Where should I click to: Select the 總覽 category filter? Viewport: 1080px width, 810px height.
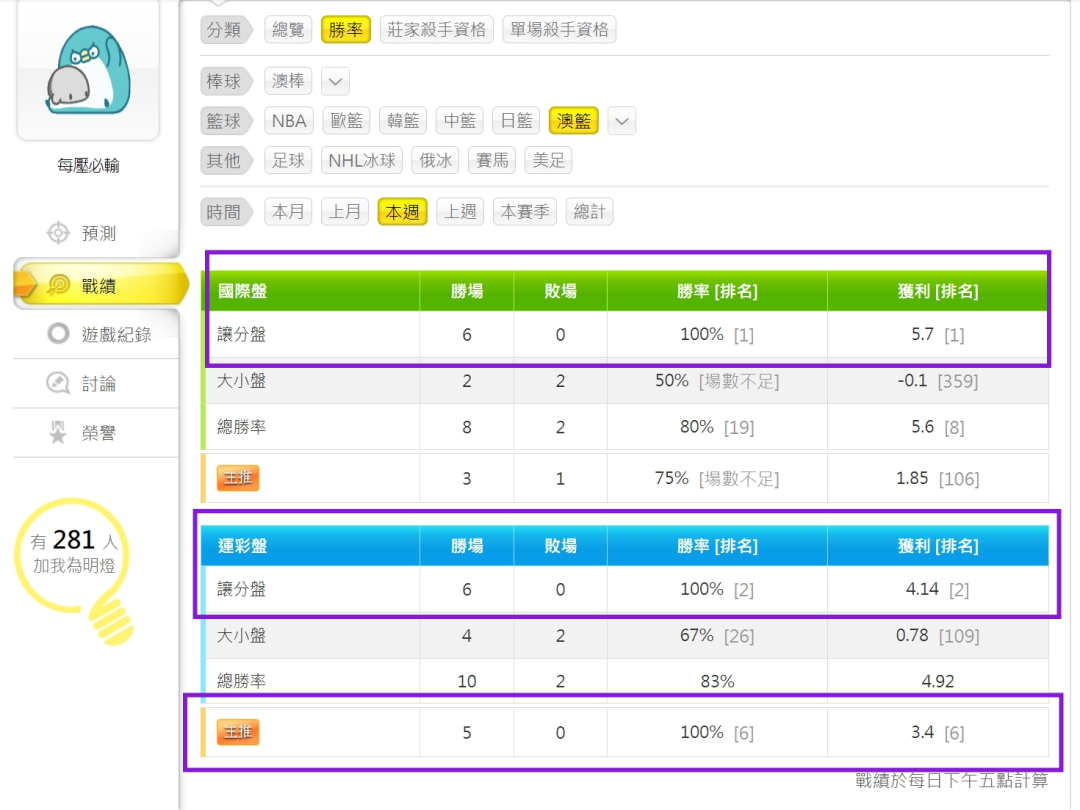[288, 30]
